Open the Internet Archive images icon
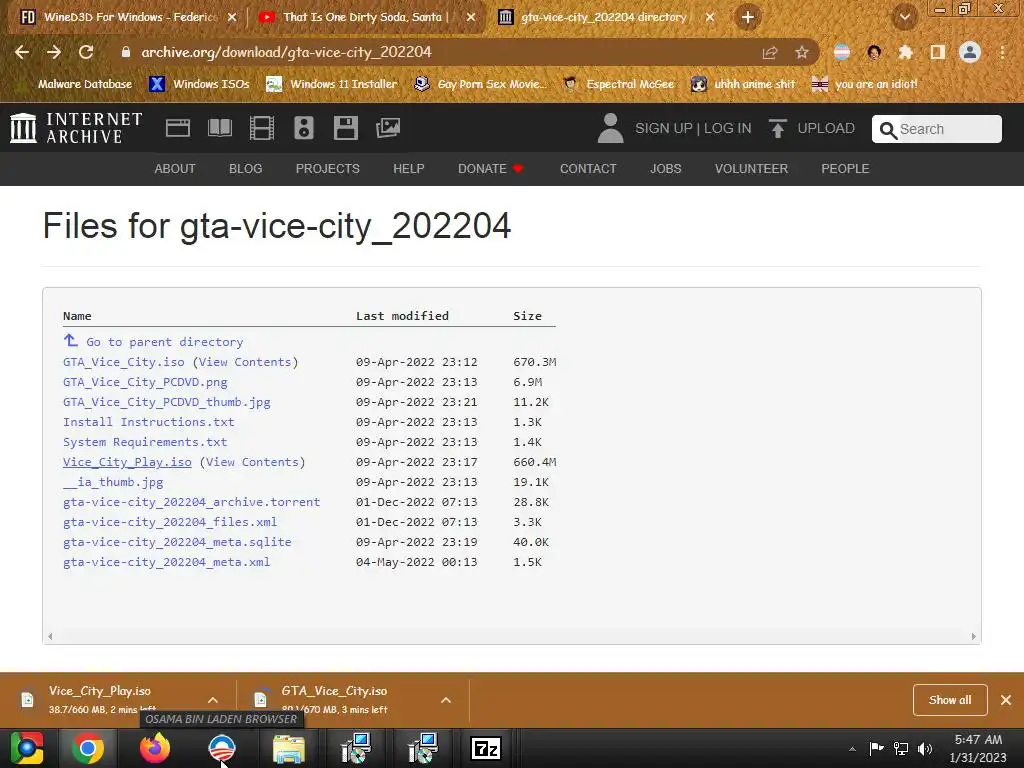Screen dimensions: 1024x768 [388, 128]
